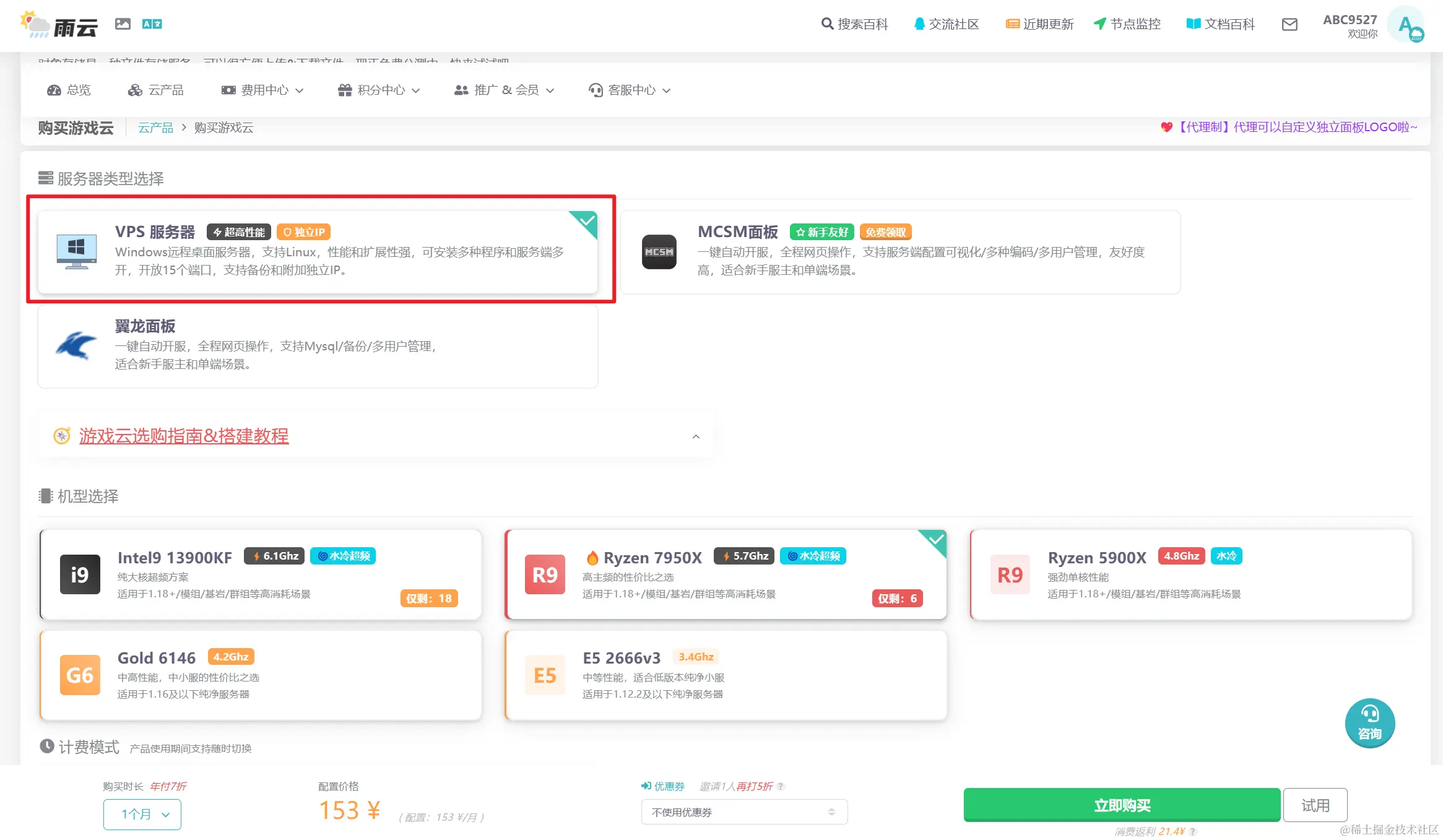Open the 游戏云选购指南&搭建教程 link
Viewport: 1443px width, 840px height.
point(183,436)
